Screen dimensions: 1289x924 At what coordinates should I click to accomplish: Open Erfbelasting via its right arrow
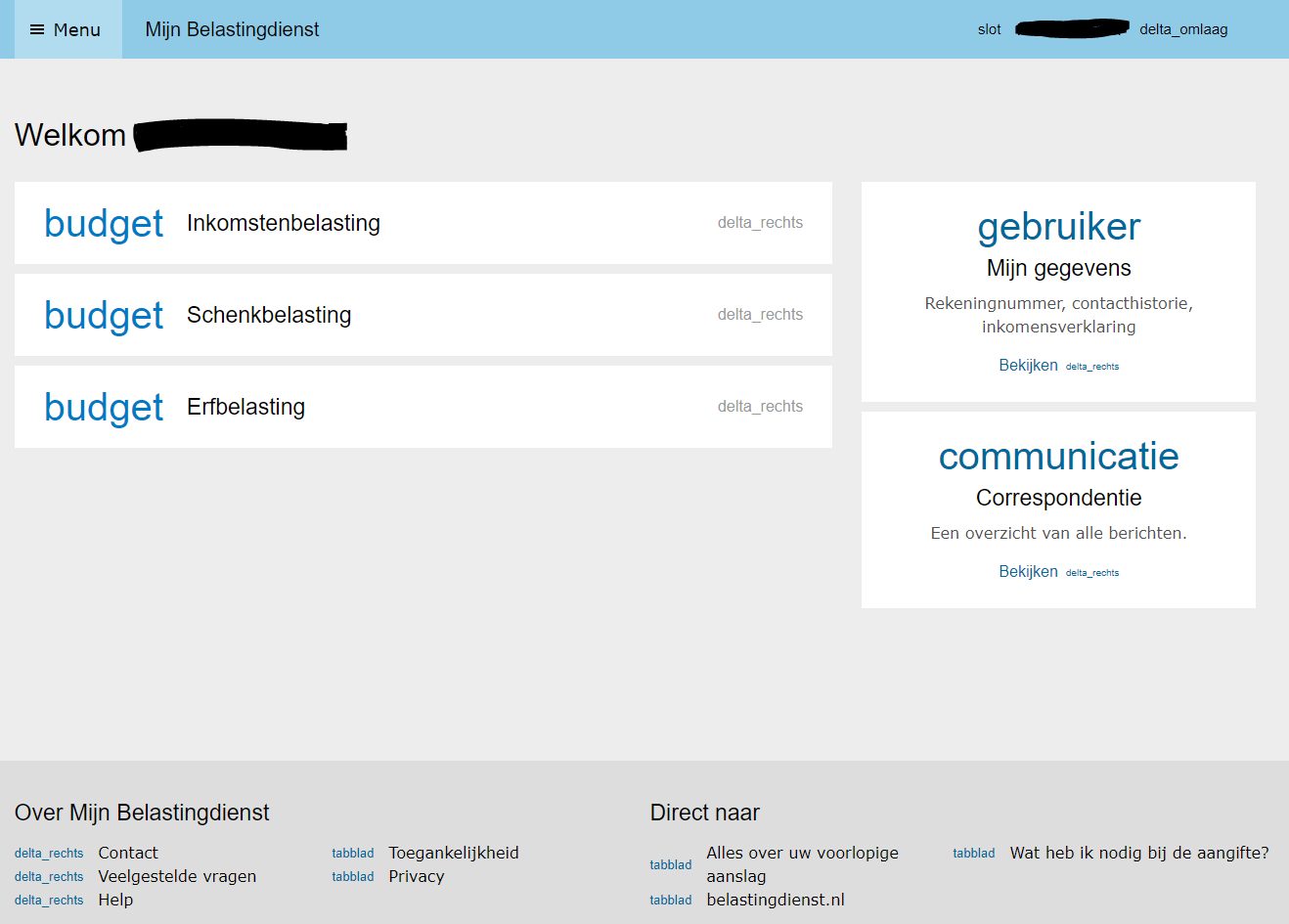click(760, 407)
